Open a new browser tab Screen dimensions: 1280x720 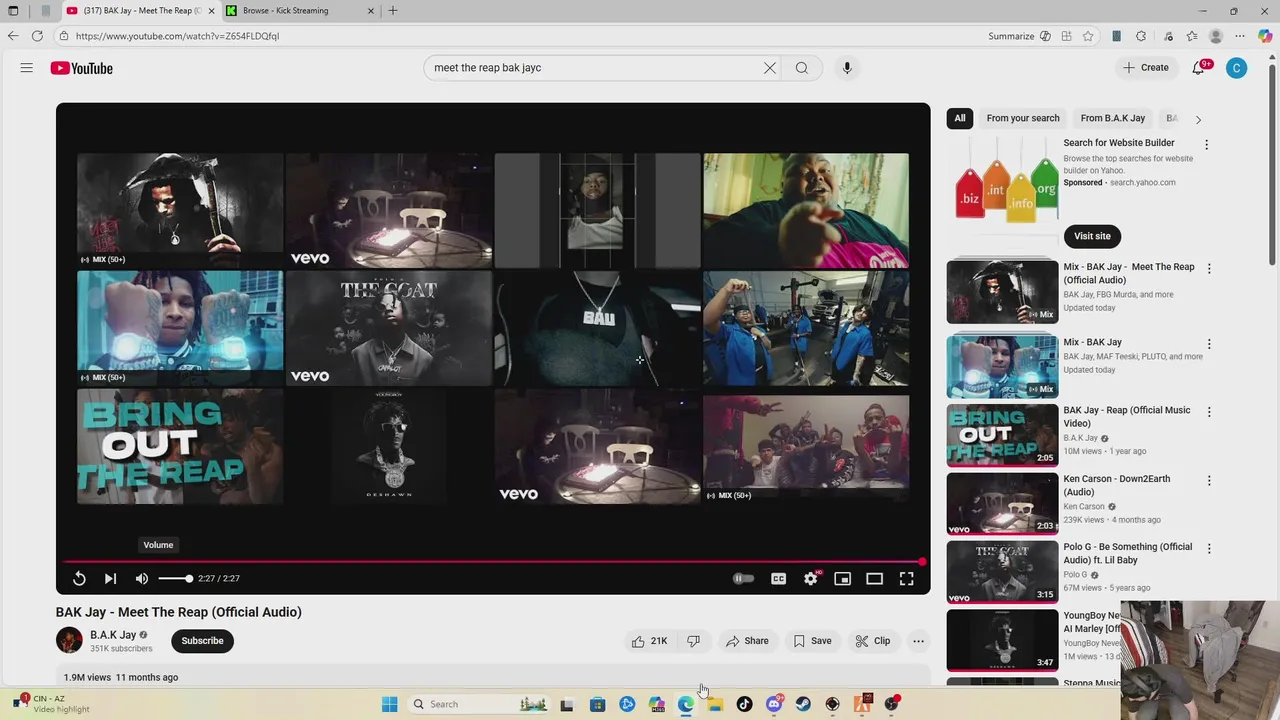click(x=393, y=11)
